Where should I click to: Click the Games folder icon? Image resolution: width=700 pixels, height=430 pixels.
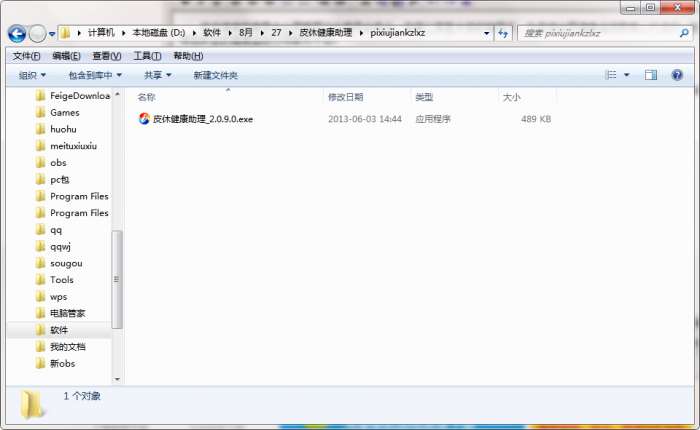point(41,112)
